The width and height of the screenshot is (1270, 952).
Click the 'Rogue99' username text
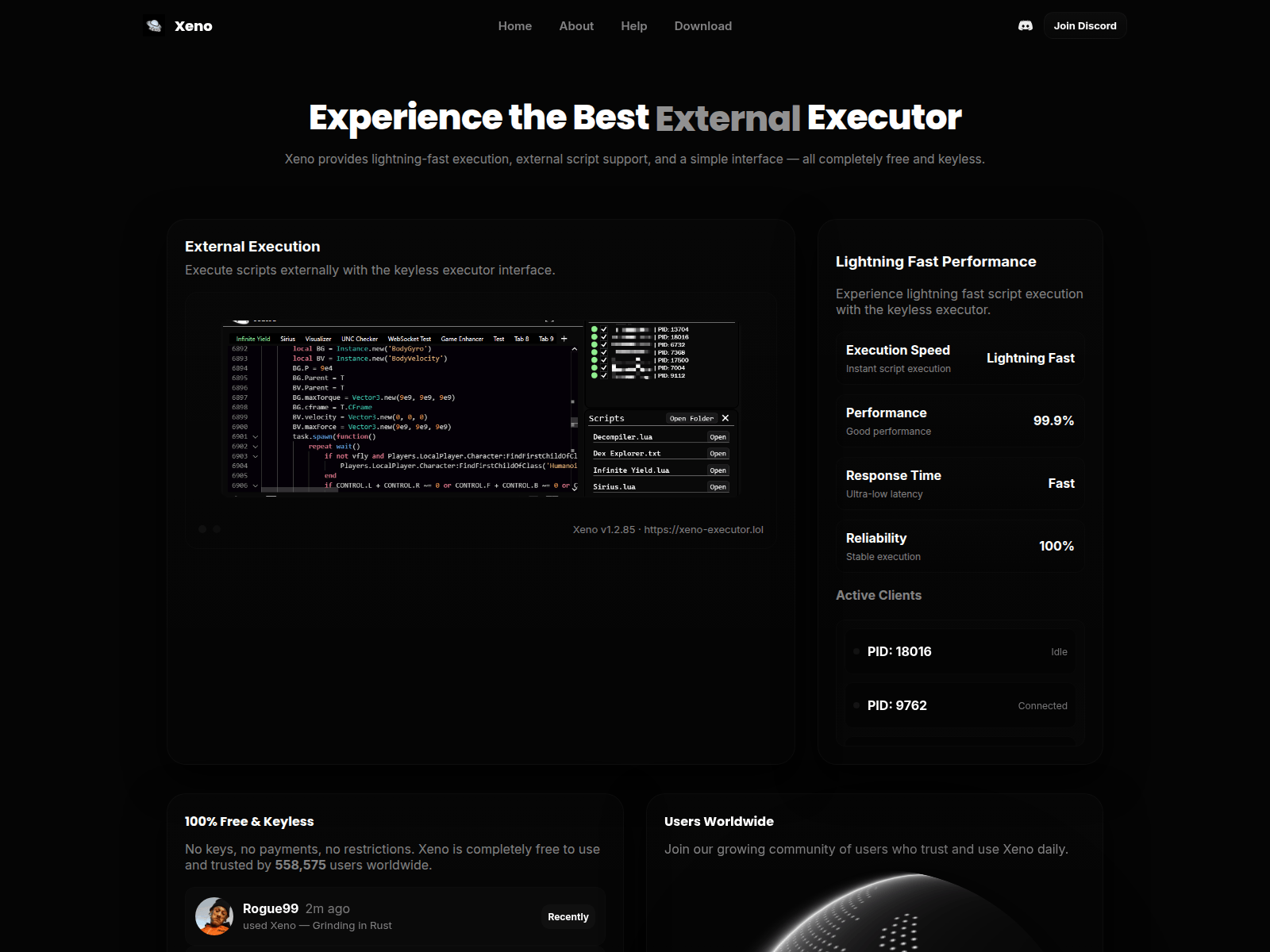tap(271, 908)
